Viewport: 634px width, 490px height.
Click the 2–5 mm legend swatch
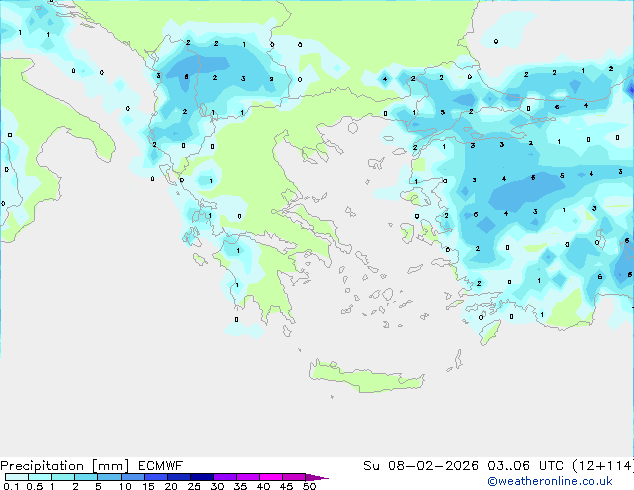(x=86, y=477)
